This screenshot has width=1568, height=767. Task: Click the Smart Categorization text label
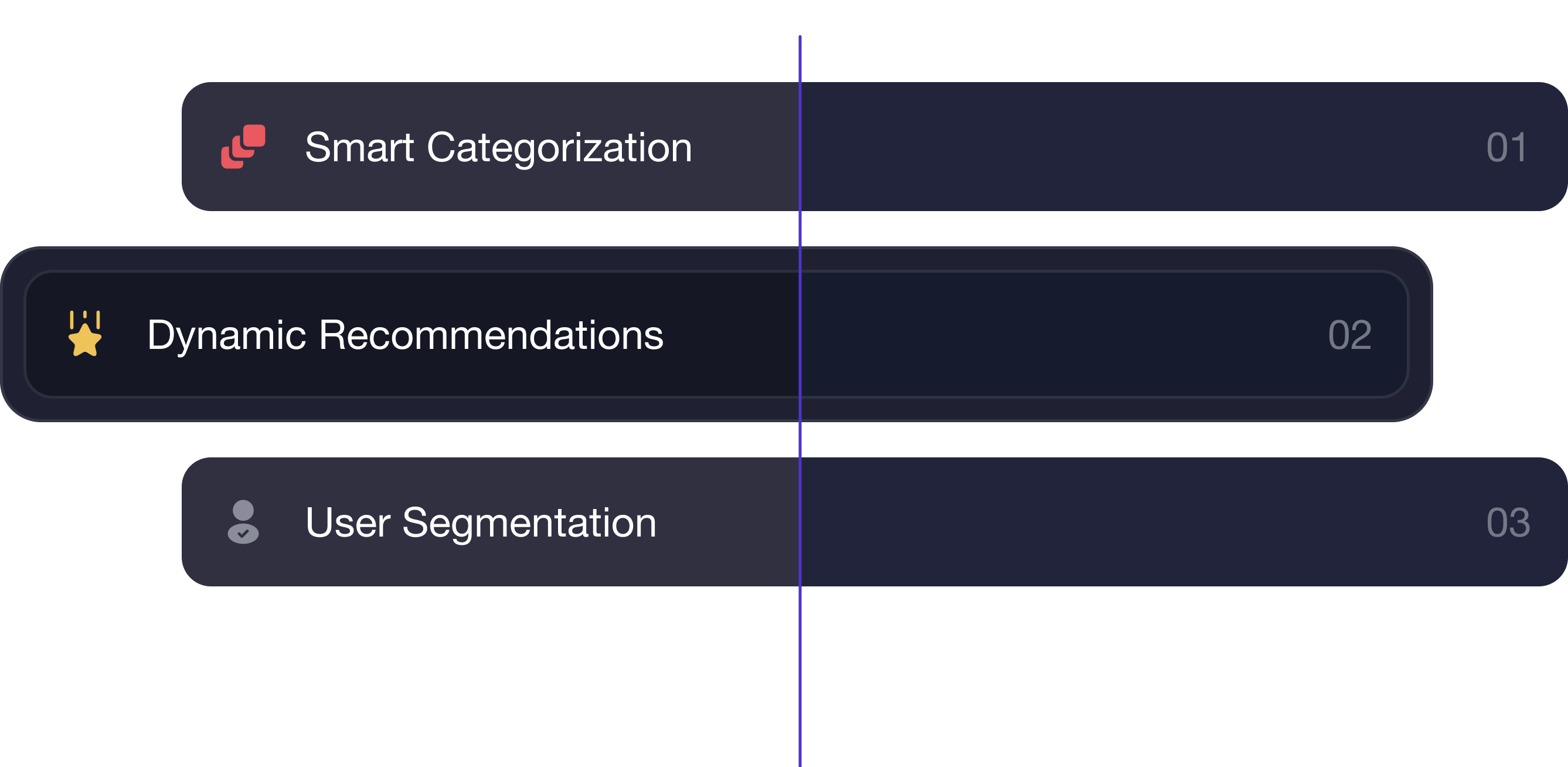498,147
